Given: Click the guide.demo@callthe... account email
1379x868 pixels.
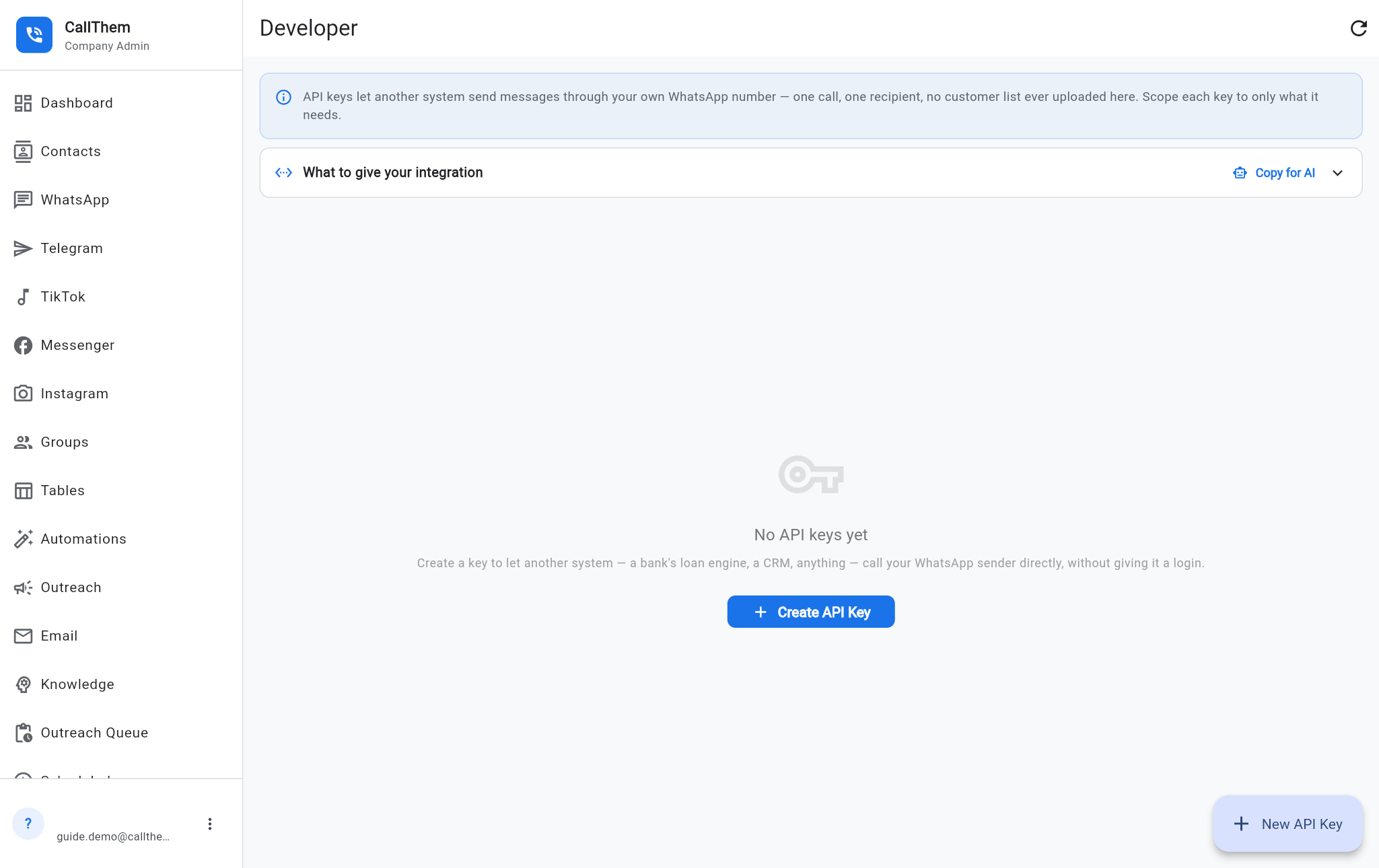Looking at the screenshot, I should tap(112, 836).
